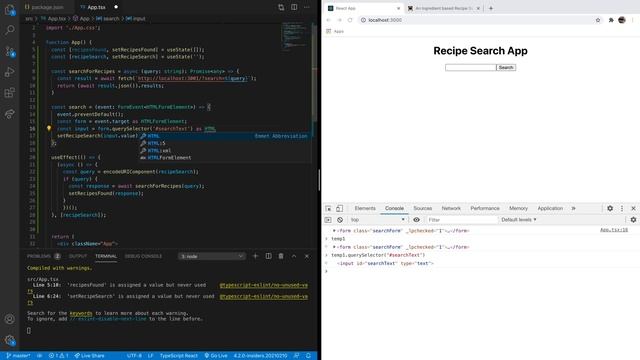Click the recipe search text input

click(470, 67)
